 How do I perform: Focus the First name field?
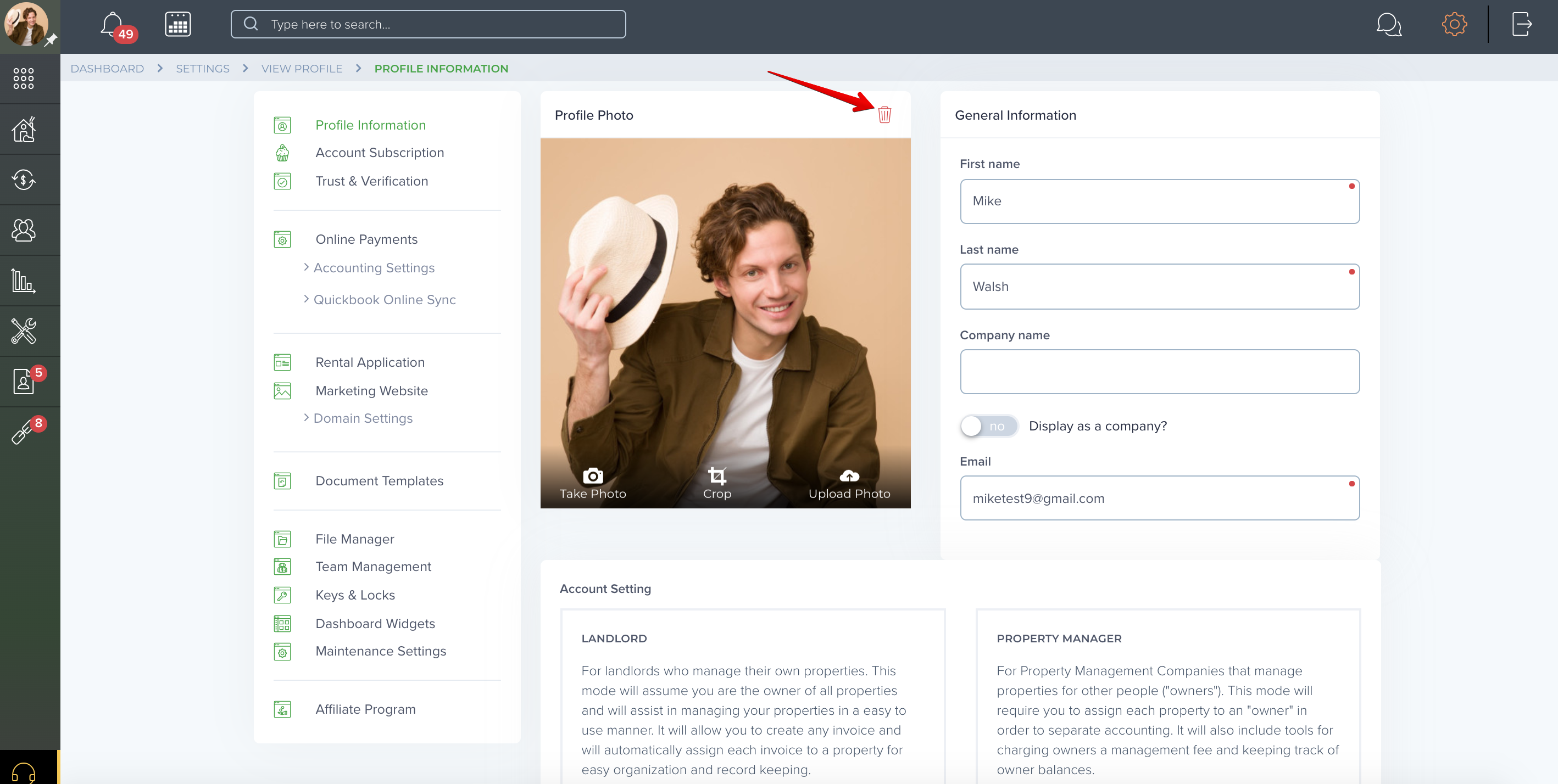pos(1159,201)
